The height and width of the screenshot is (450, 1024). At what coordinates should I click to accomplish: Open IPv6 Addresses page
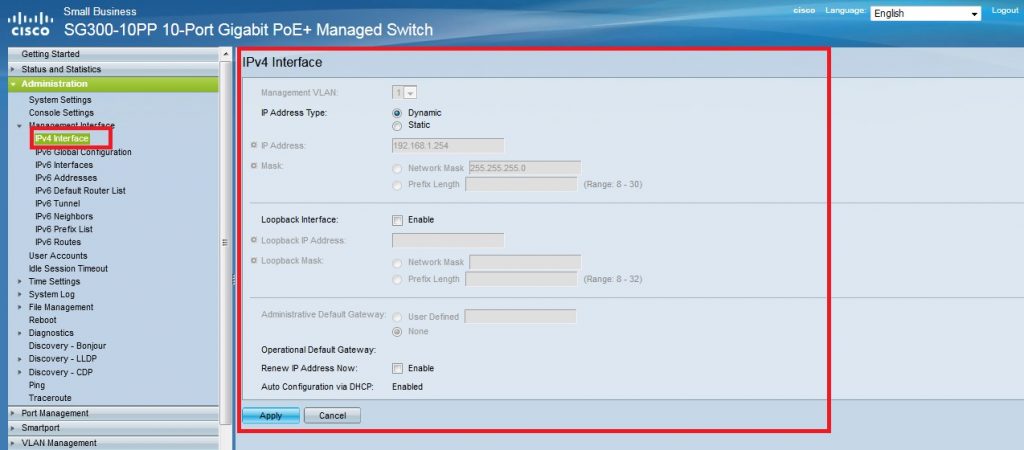[66, 178]
